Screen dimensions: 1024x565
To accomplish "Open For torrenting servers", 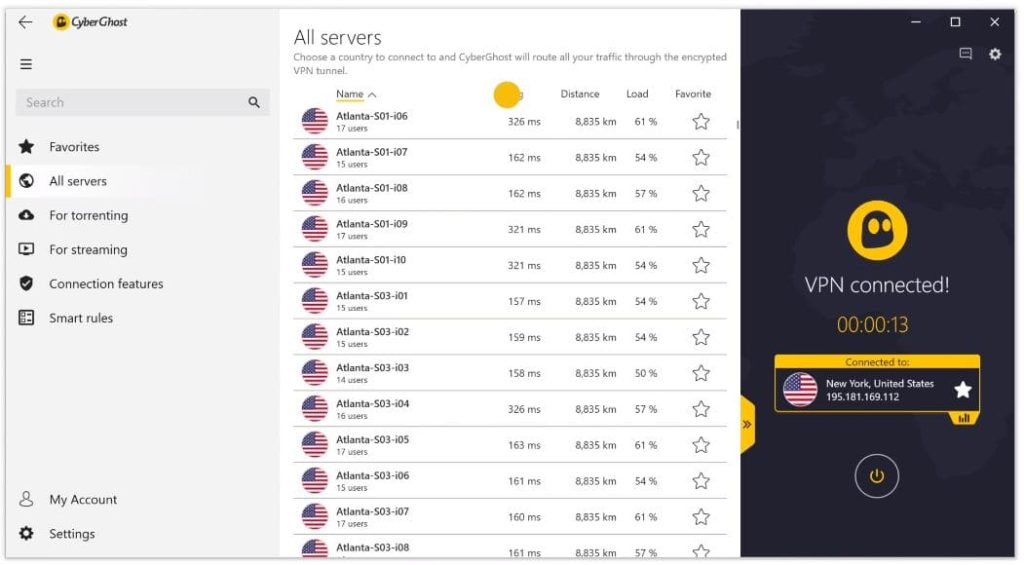I will (88, 216).
